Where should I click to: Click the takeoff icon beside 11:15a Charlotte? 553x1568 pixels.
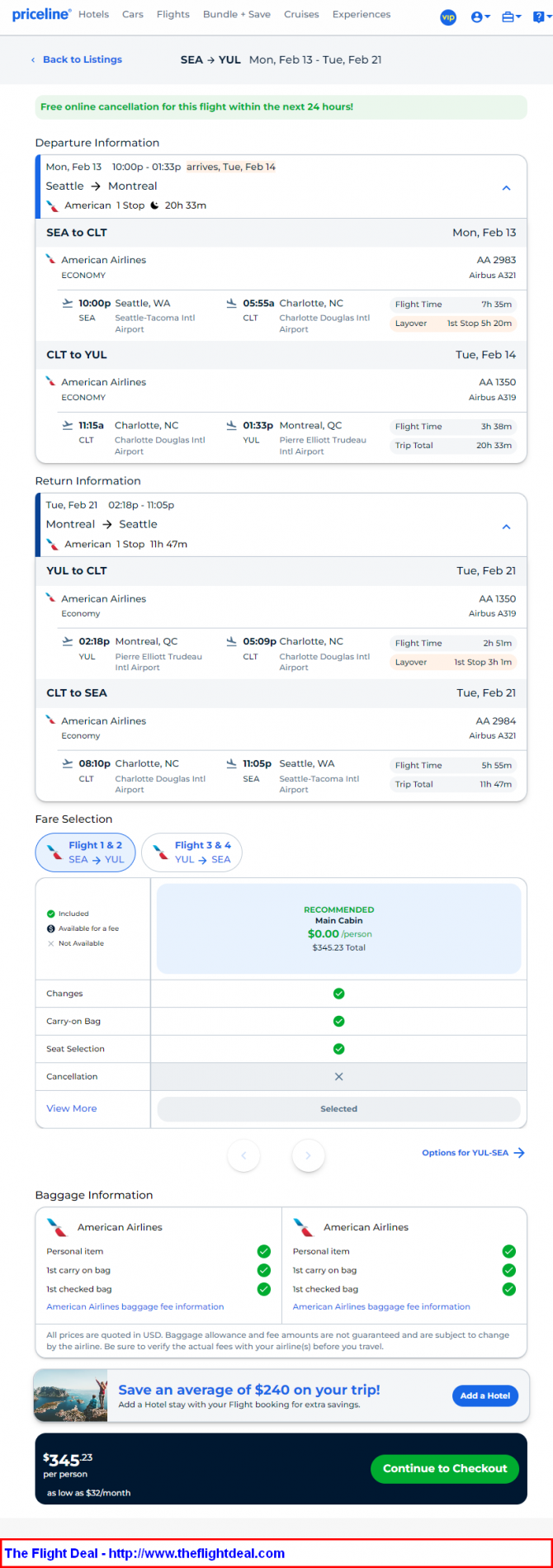click(x=68, y=425)
